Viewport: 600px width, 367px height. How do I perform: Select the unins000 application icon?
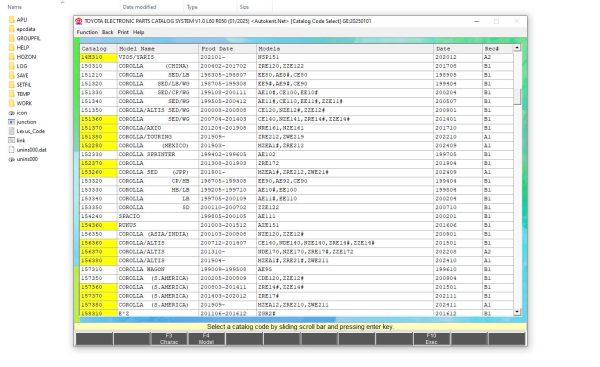11,159
